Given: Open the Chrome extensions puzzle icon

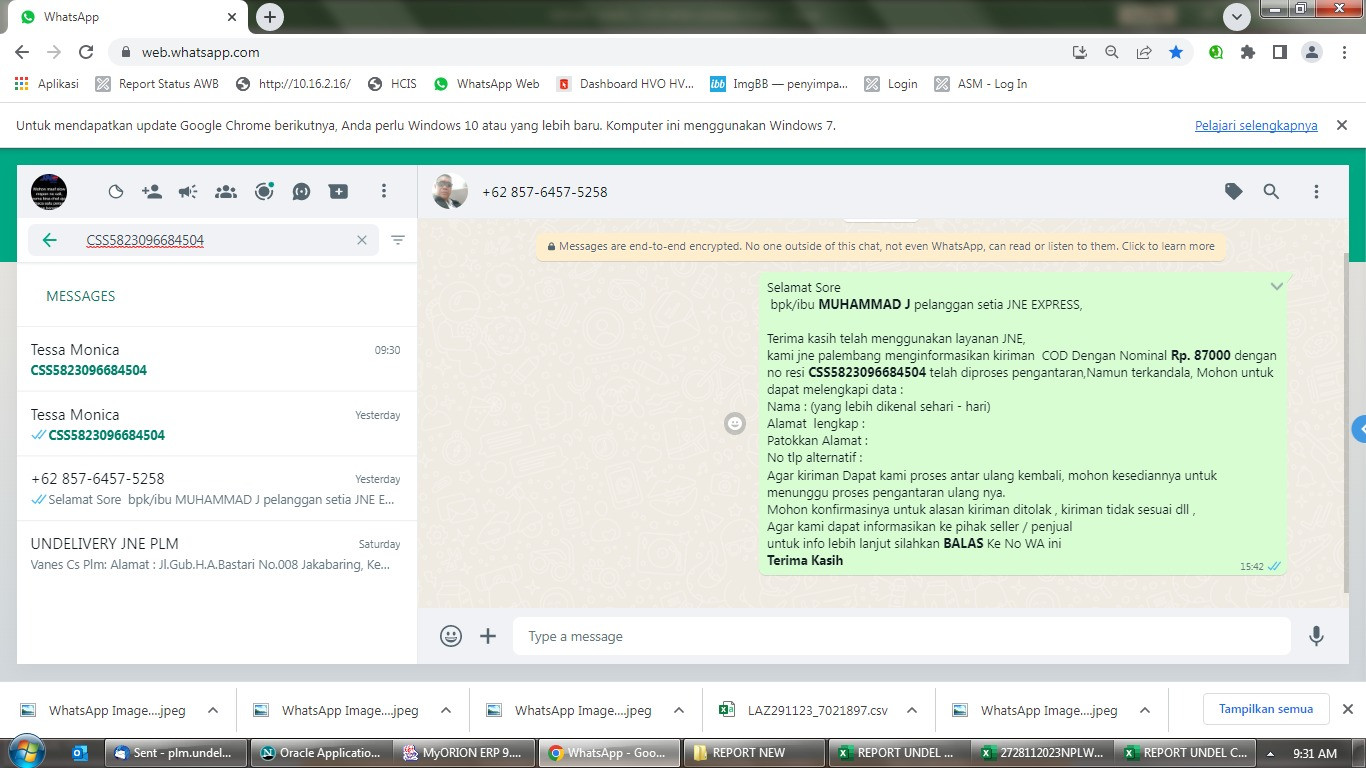Looking at the screenshot, I should point(1248,52).
